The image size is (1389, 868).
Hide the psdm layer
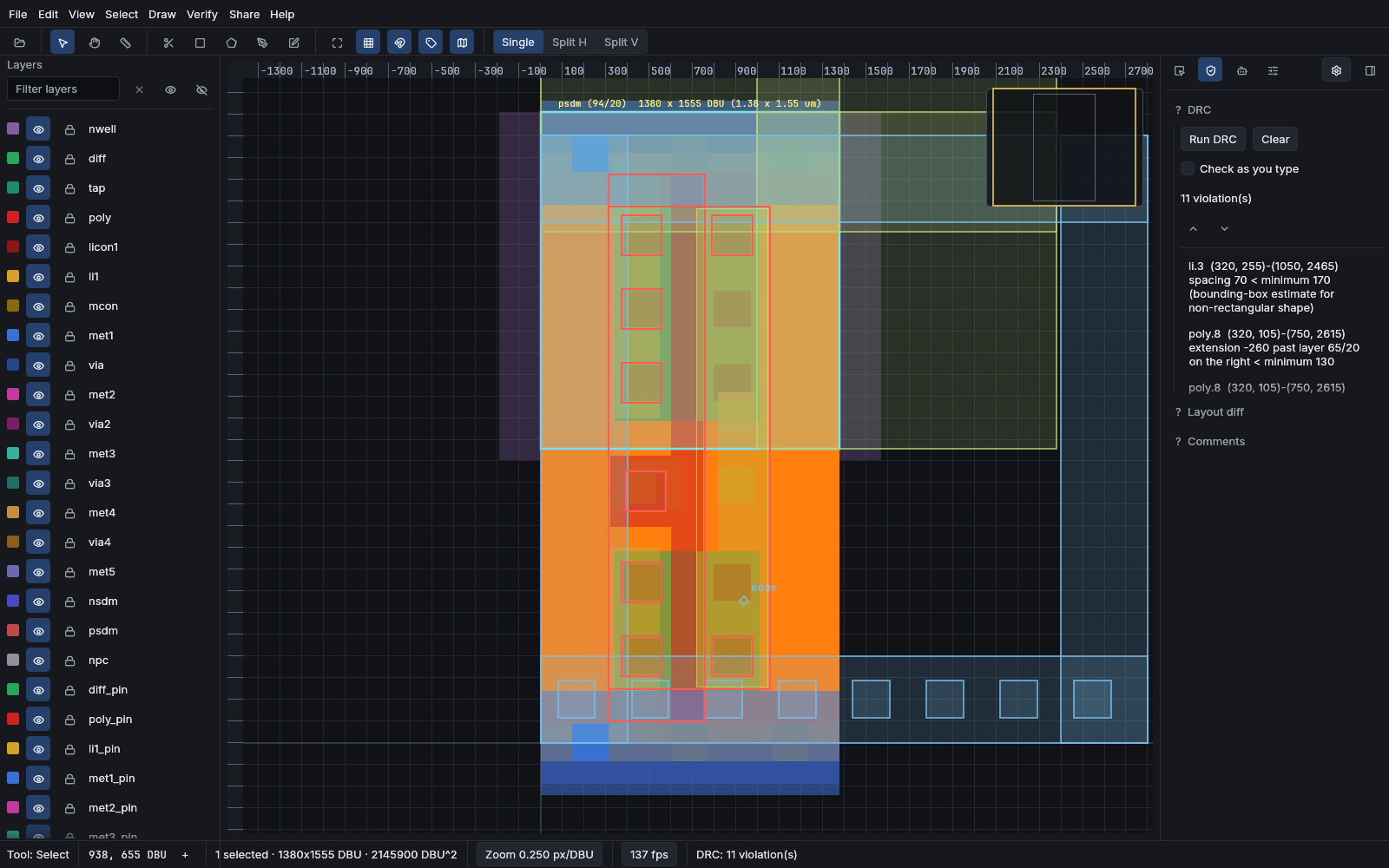point(38,631)
